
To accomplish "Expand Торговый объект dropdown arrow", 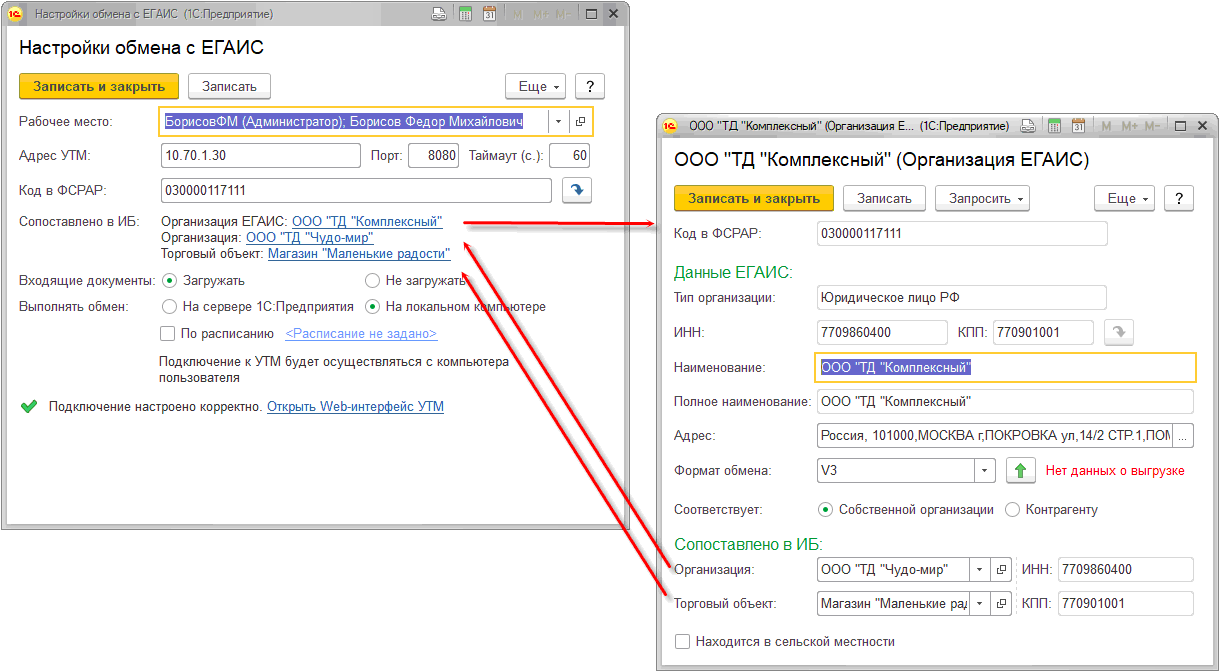I will (979, 604).
